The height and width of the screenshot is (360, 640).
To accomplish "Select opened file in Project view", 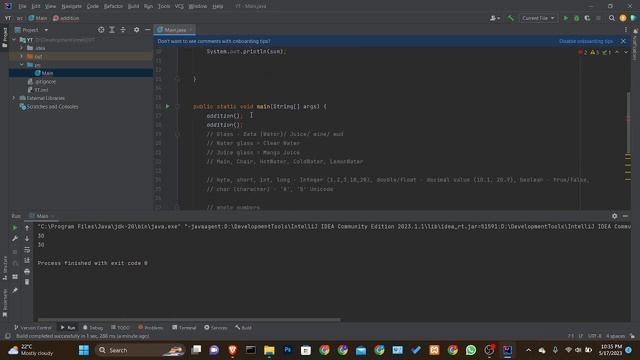I will click(x=101, y=30).
